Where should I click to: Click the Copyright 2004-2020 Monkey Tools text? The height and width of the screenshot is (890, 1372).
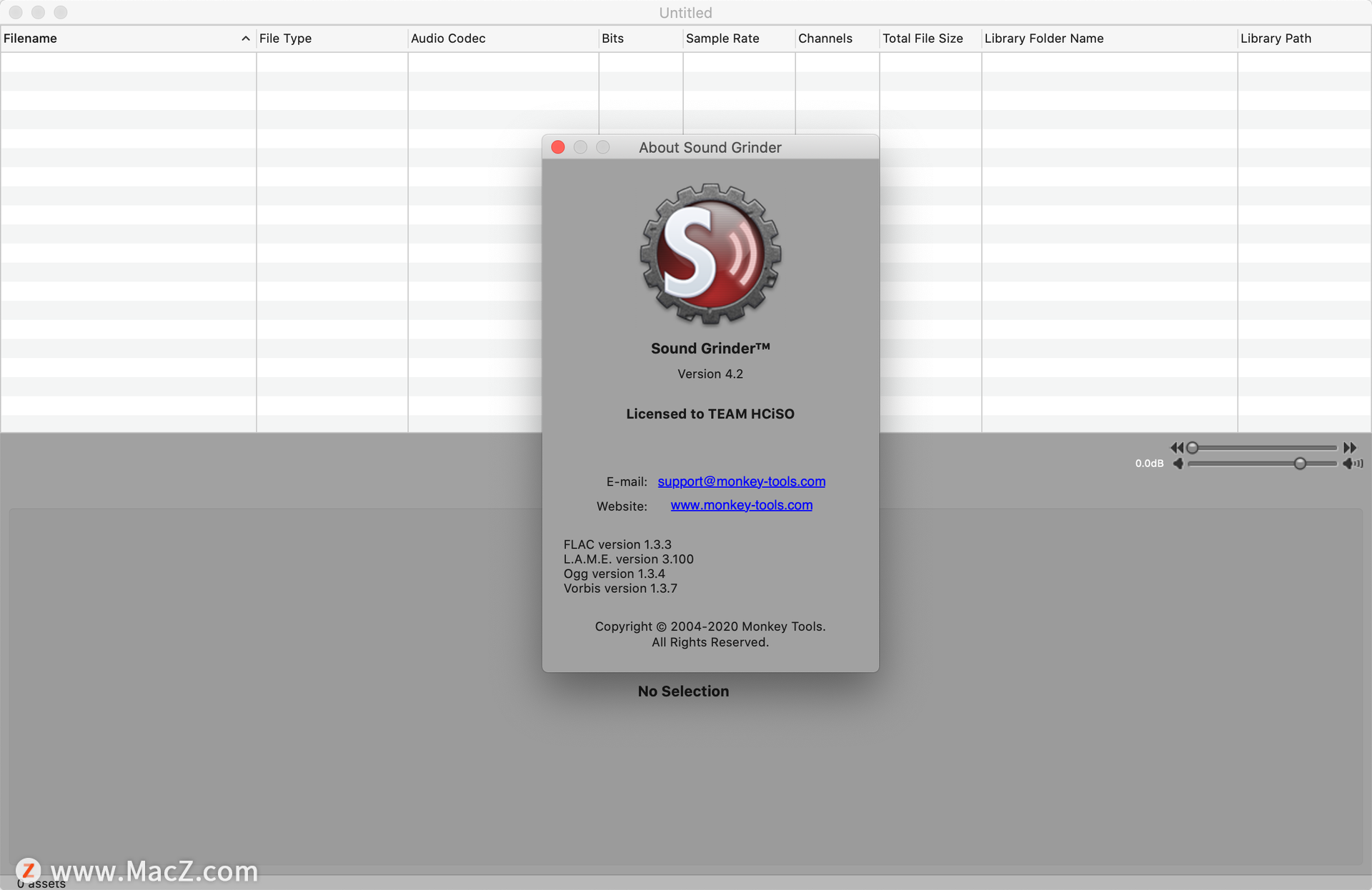pyautogui.click(x=710, y=626)
